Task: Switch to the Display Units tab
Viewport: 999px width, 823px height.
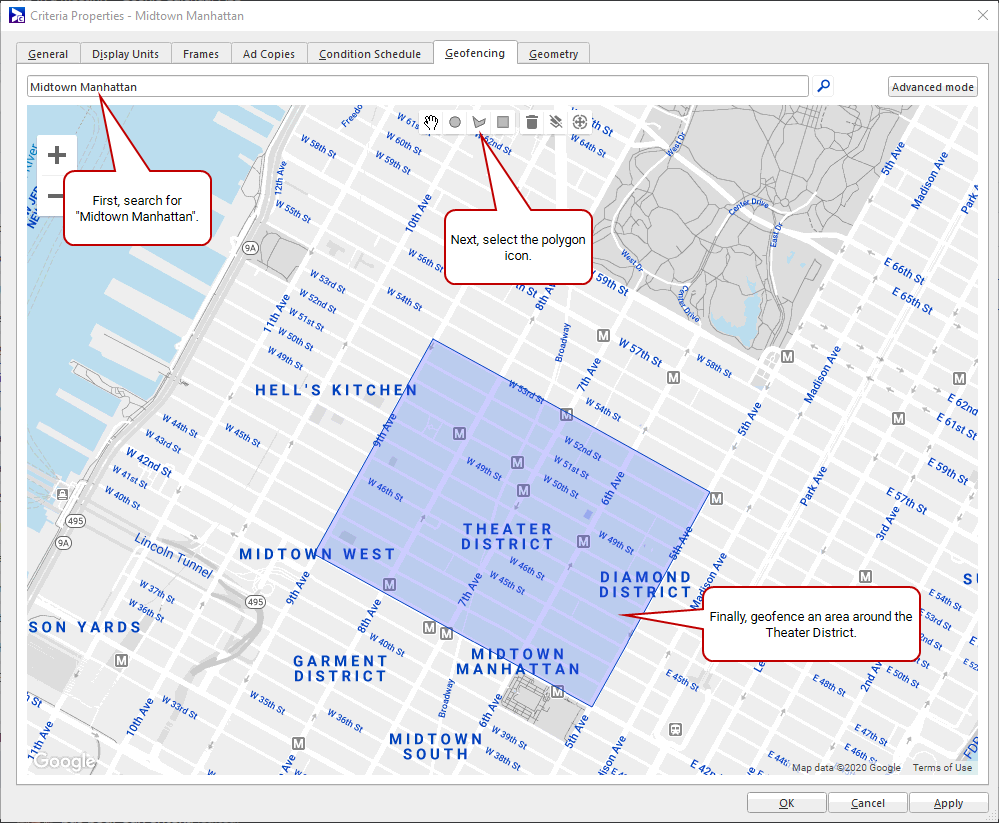Action: click(x=126, y=54)
